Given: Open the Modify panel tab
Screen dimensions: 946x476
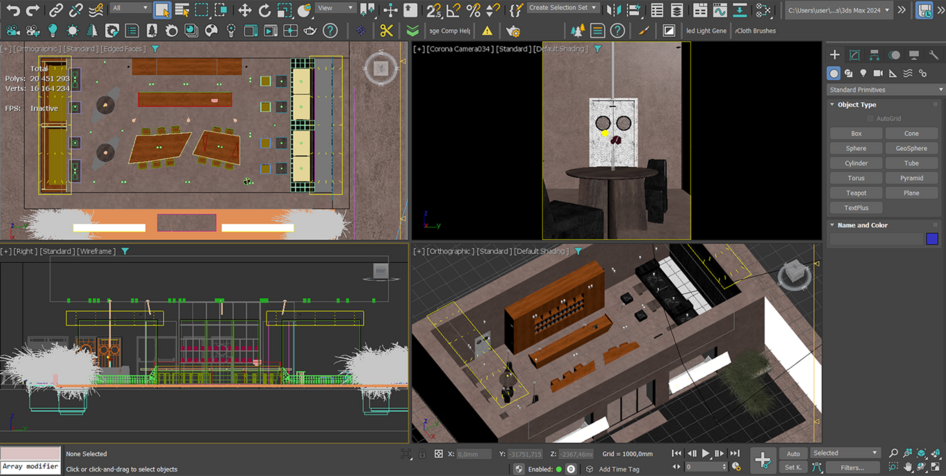Looking at the screenshot, I should pyautogui.click(x=854, y=55).
